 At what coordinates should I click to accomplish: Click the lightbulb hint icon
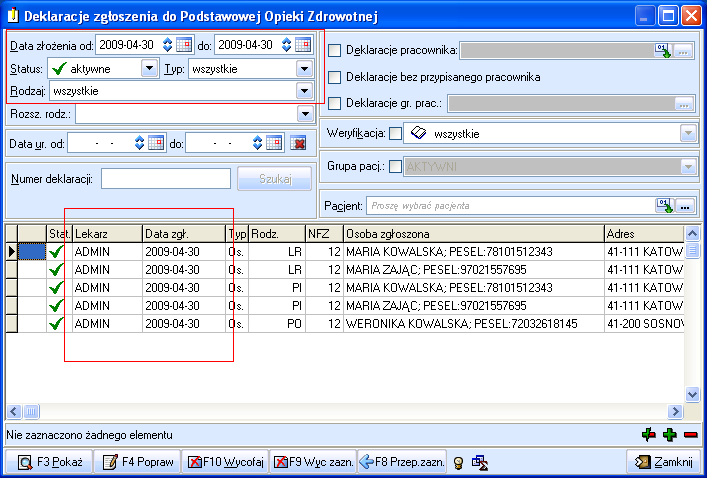click(459, 462)
